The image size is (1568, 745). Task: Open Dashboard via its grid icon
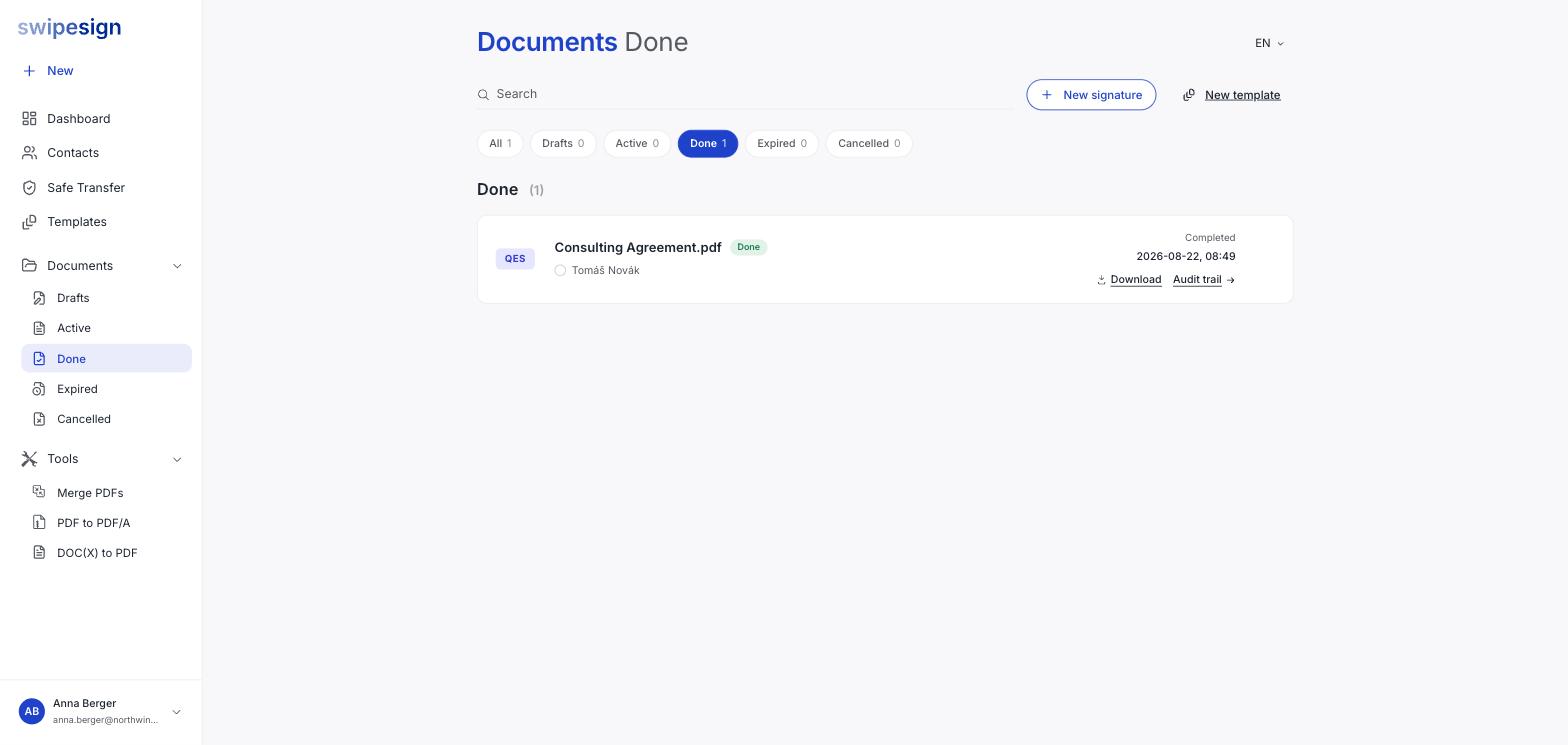pyautogui.click(x=29, y=119)
